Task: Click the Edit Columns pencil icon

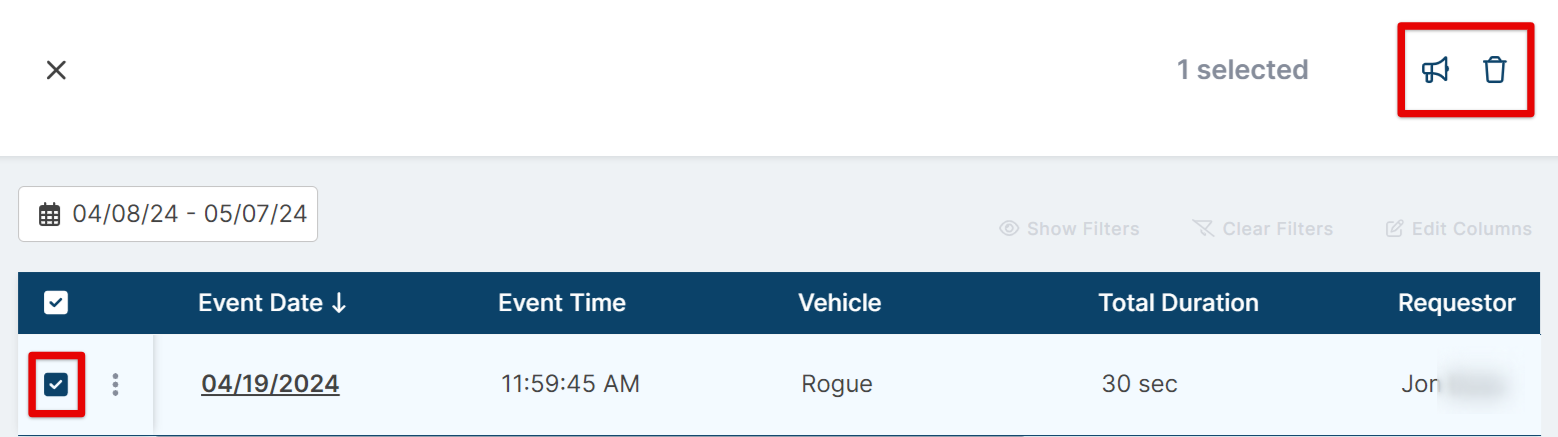Action: (x=1394, y=229)
